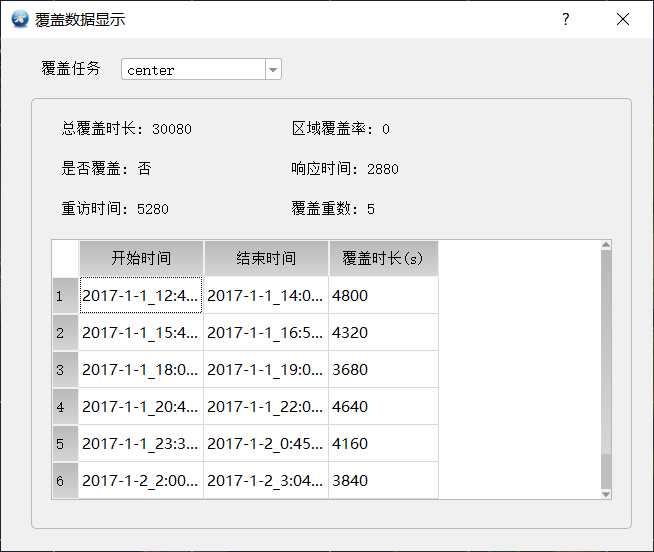Click the table scrollbar down arrow
Viewport: 654px width, 552px height.
(606, 494)
